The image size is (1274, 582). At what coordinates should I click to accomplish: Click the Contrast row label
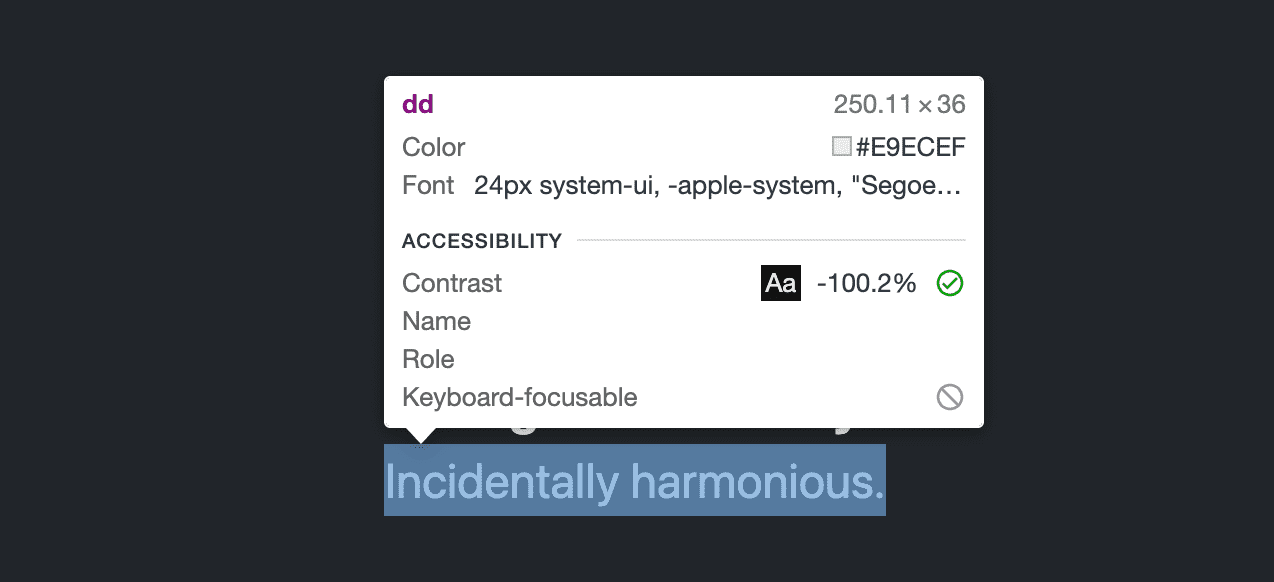point(451,283)
